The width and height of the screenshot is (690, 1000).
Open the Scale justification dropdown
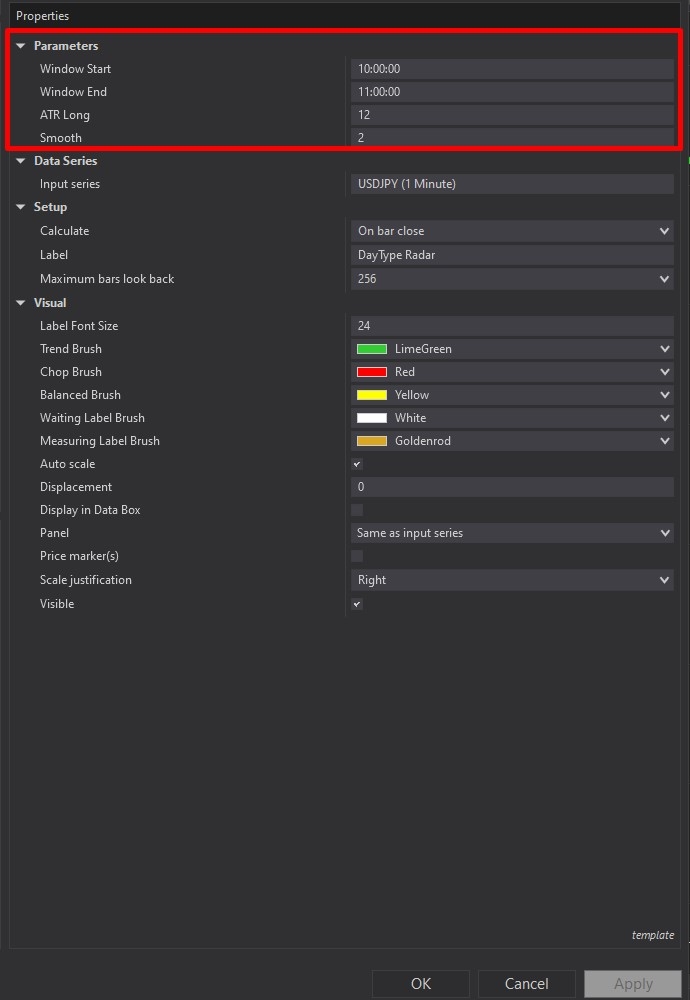click(511, 579)
